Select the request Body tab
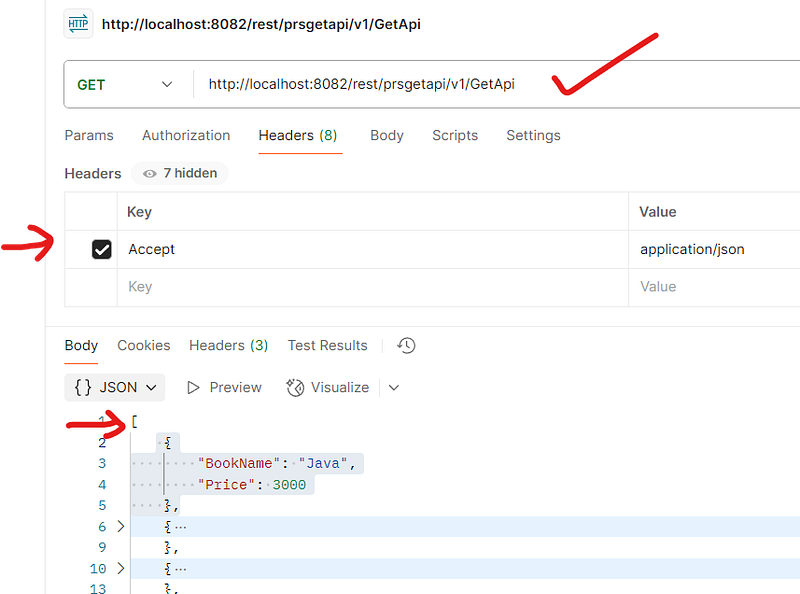The width and height of the screenshot is (800, 594). tap(386, 135)
